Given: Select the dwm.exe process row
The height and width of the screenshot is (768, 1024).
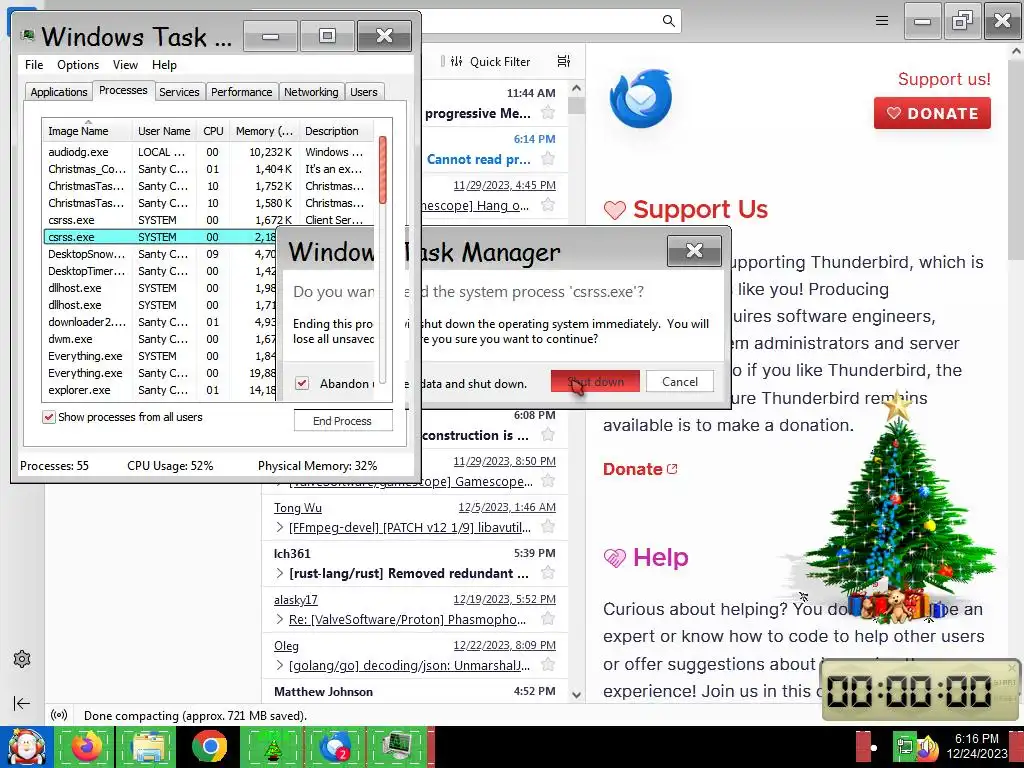Looking at the screenshot, I should pos(160,339).
